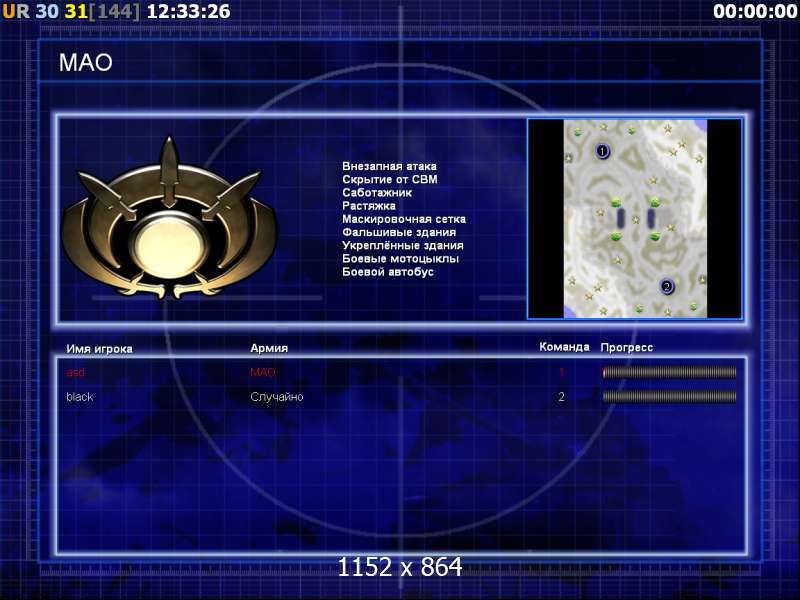Image resolution: width=800 pixels, height=600 pixels.
Task: Click the loading progress bar for black
Action: click(x=669, y=397)
